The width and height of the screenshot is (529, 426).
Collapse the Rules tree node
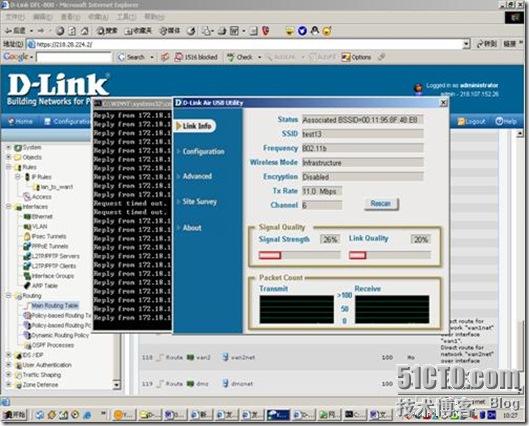(x=9, y=167)
